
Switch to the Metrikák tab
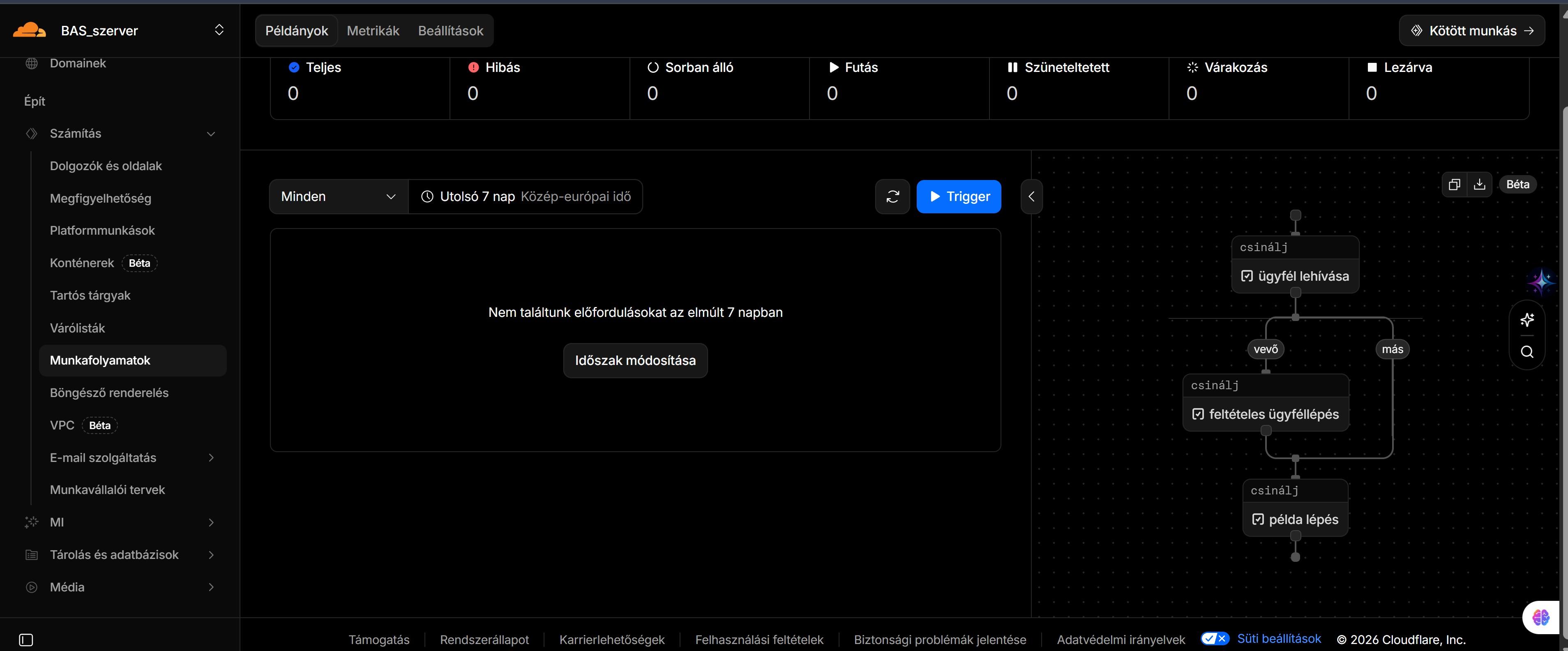pos(373,30)
